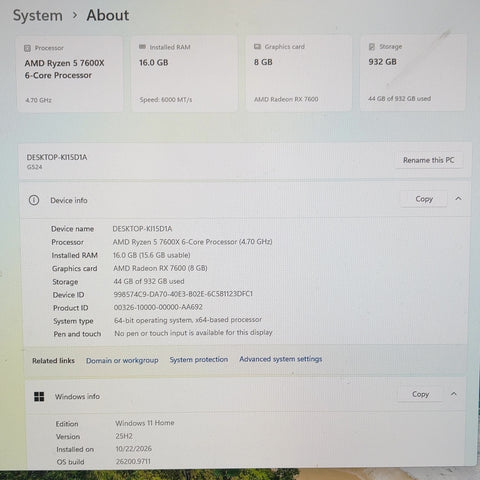Viewport: 480px width, 480px height.
Task: Click Version value 25H2
Action: pos(124,436)
